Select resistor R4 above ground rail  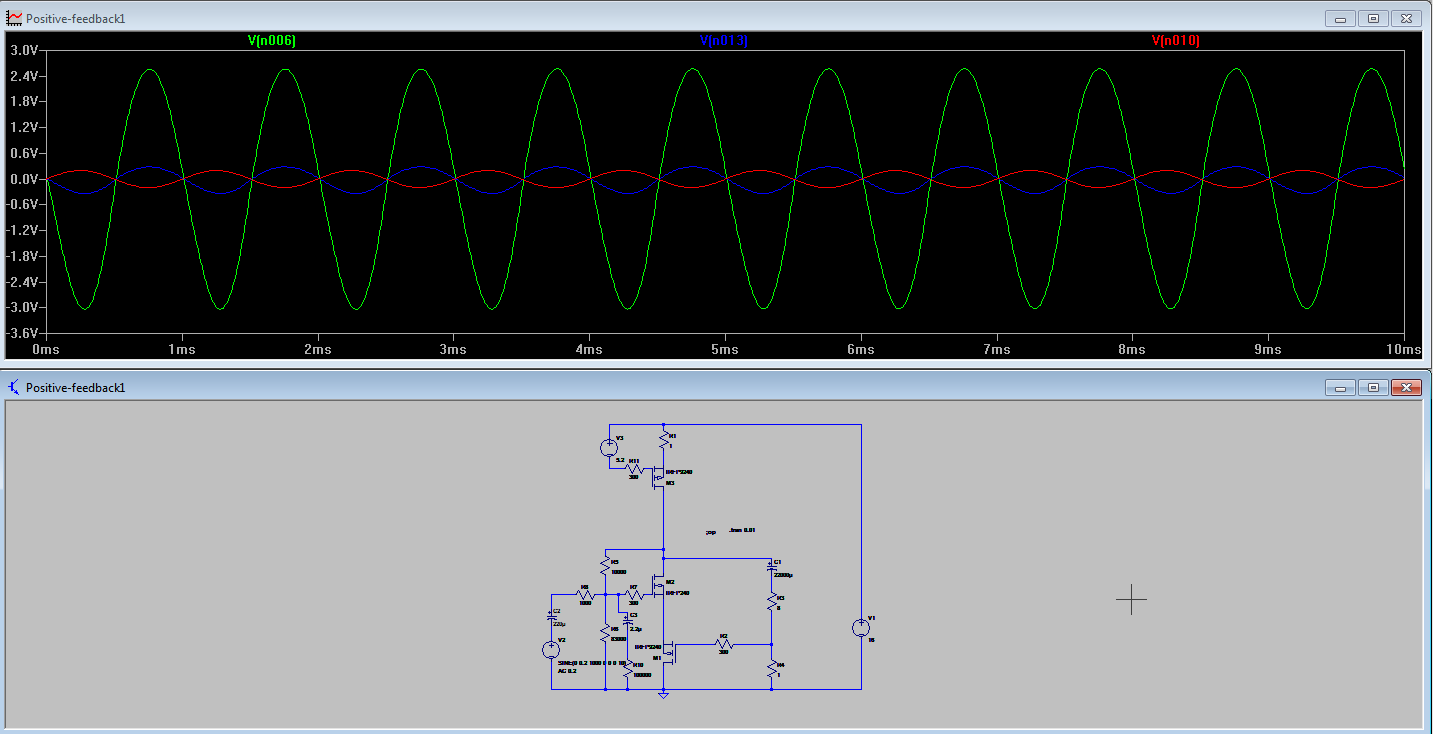[772, 669]
